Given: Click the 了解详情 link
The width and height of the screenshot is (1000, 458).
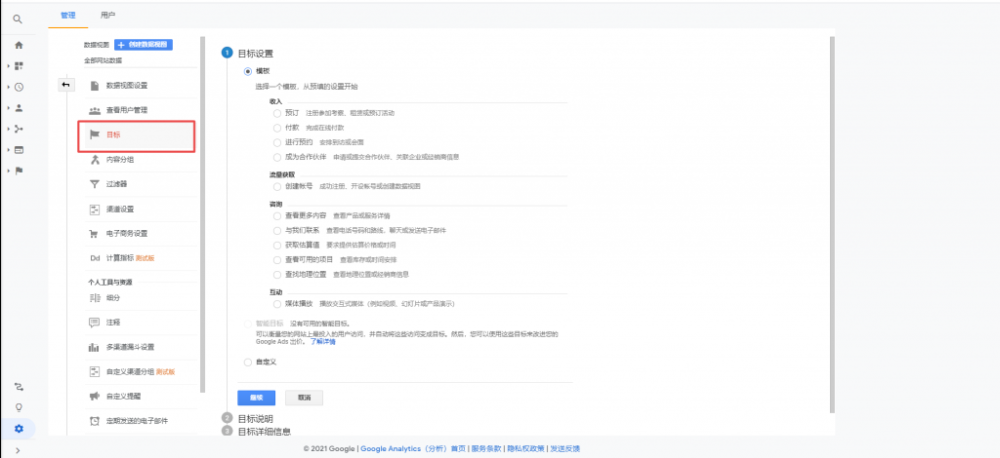Looking at the screenshot, I should [x=322, y=342].
